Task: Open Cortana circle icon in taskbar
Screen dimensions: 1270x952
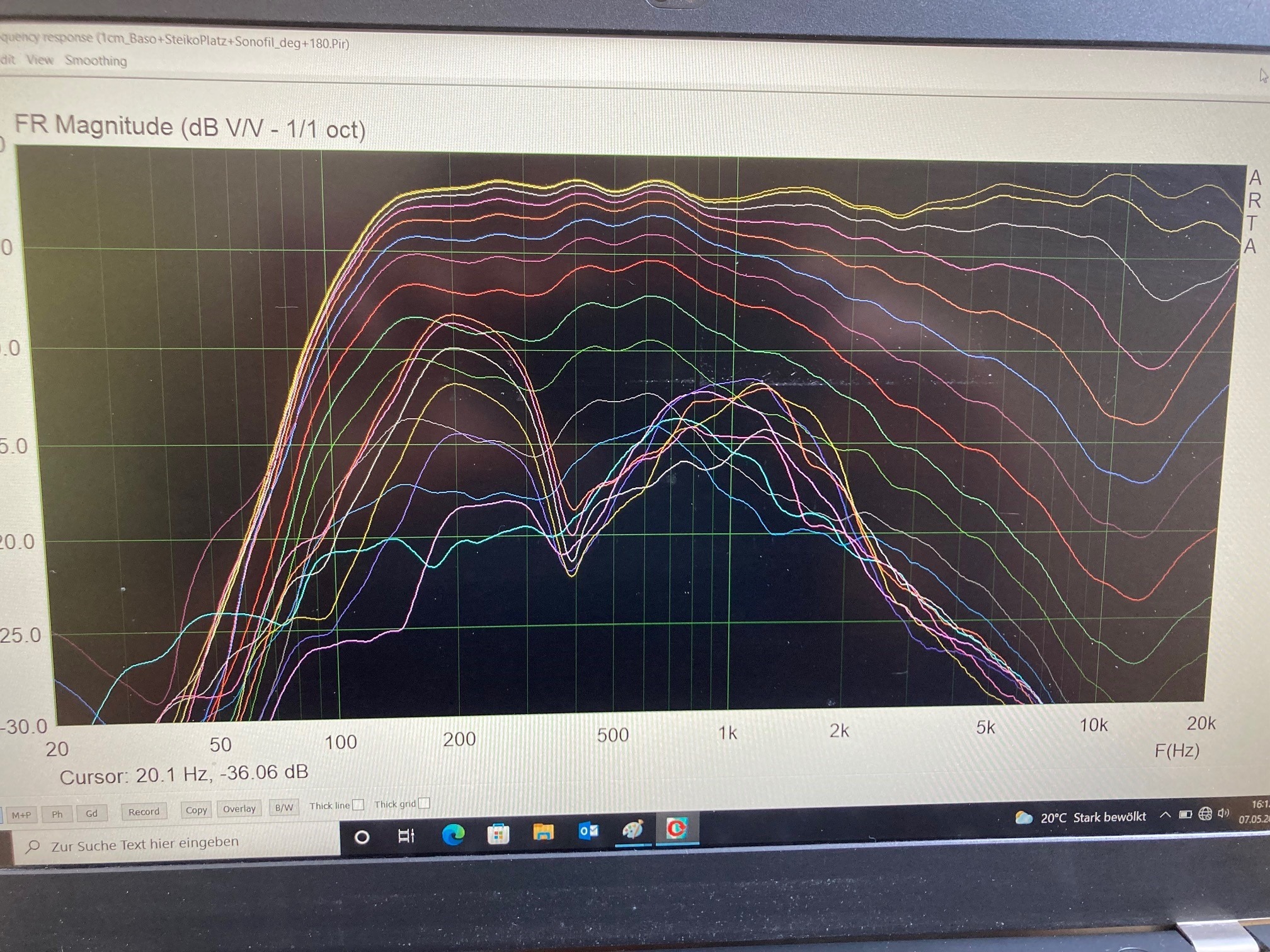Action: pyautogui.click(x=362, y=837)
